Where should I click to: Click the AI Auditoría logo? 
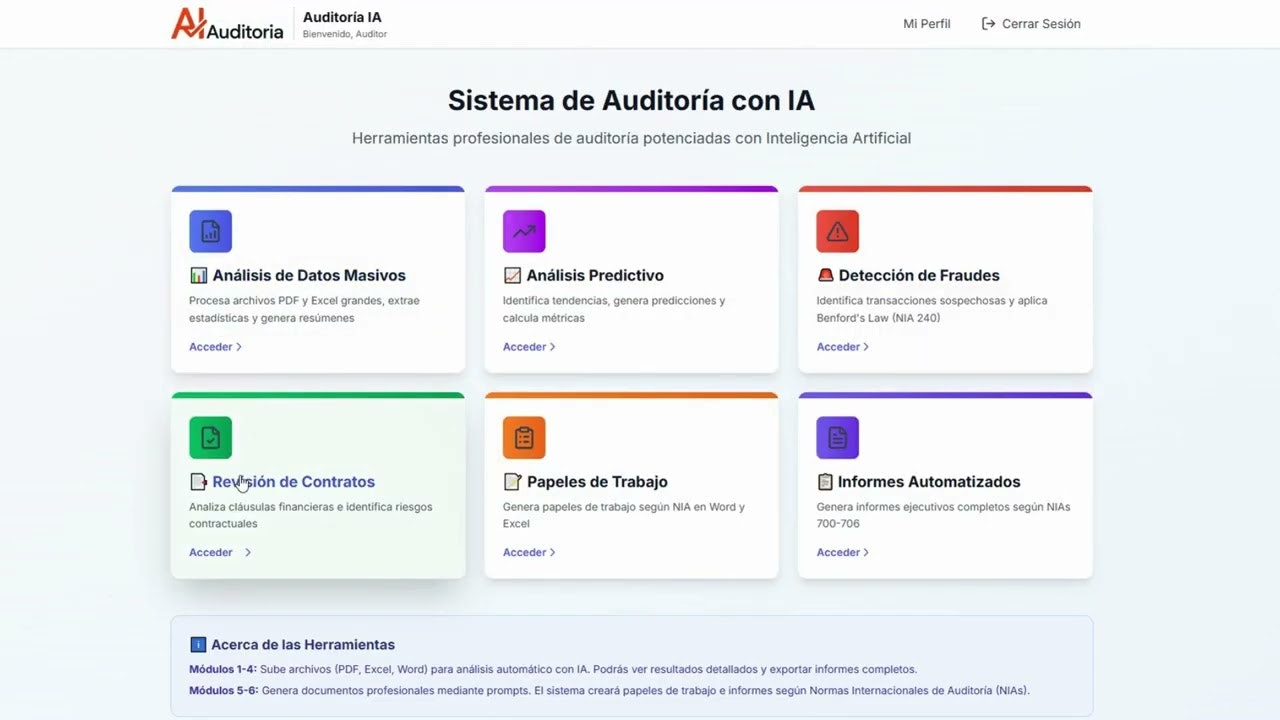point(227,24)
